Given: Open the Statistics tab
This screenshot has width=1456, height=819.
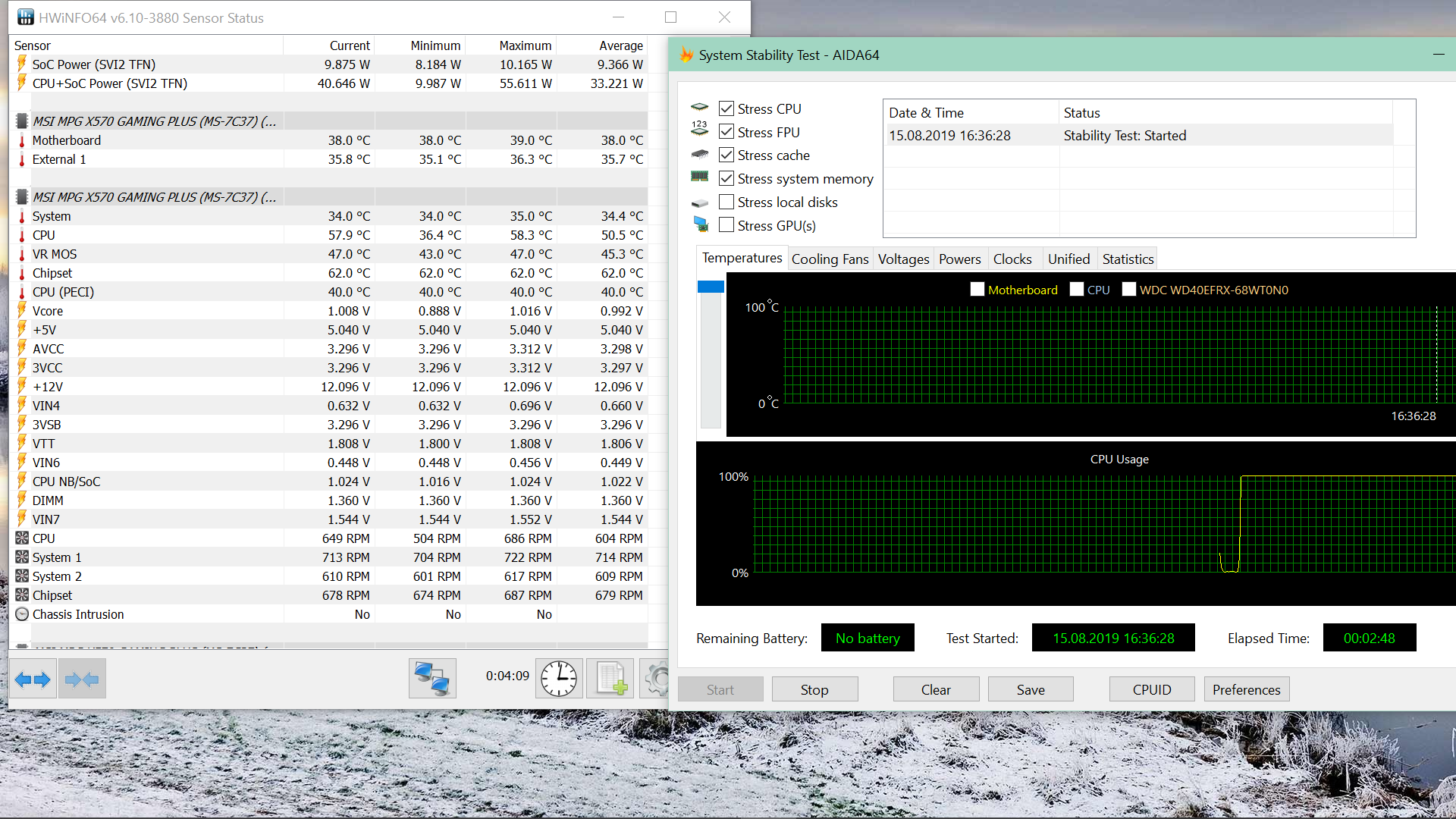Looking at the screenshot, I should 1128,259.
